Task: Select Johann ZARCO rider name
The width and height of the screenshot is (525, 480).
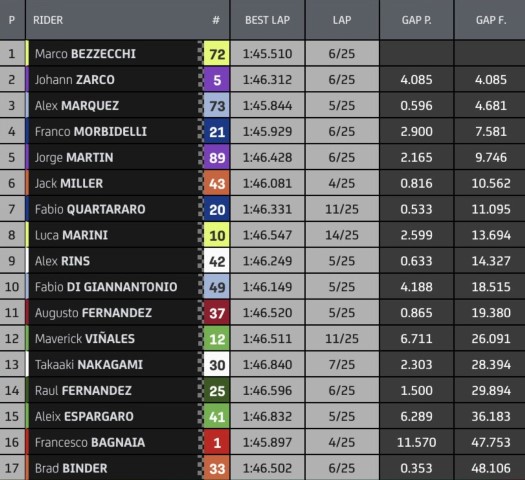Action: tap(75, 80)
